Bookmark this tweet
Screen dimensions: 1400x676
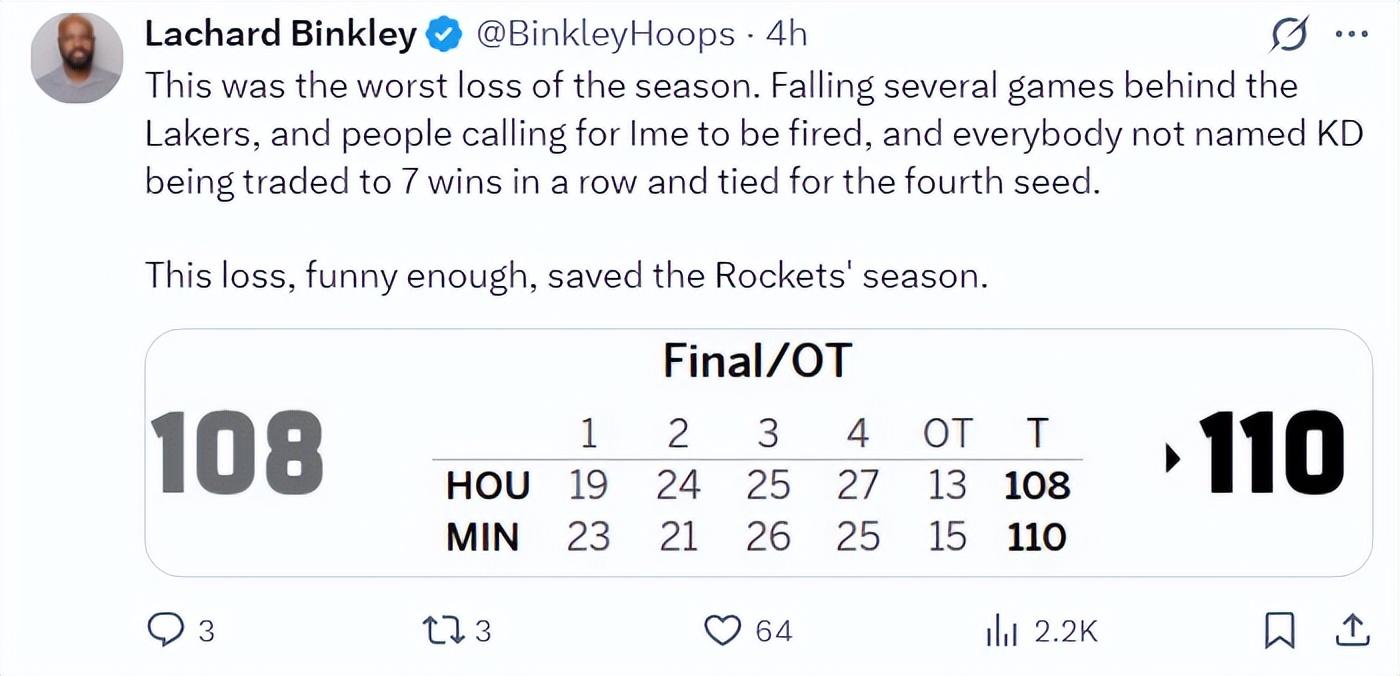point(1280,630)
